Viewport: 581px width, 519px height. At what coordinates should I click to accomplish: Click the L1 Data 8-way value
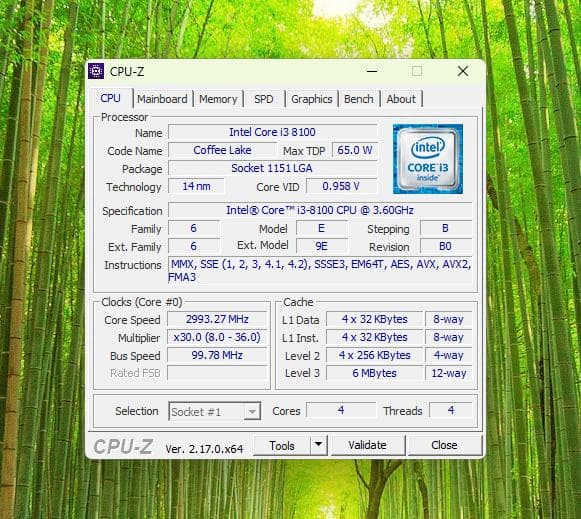[x=448, y=319]
